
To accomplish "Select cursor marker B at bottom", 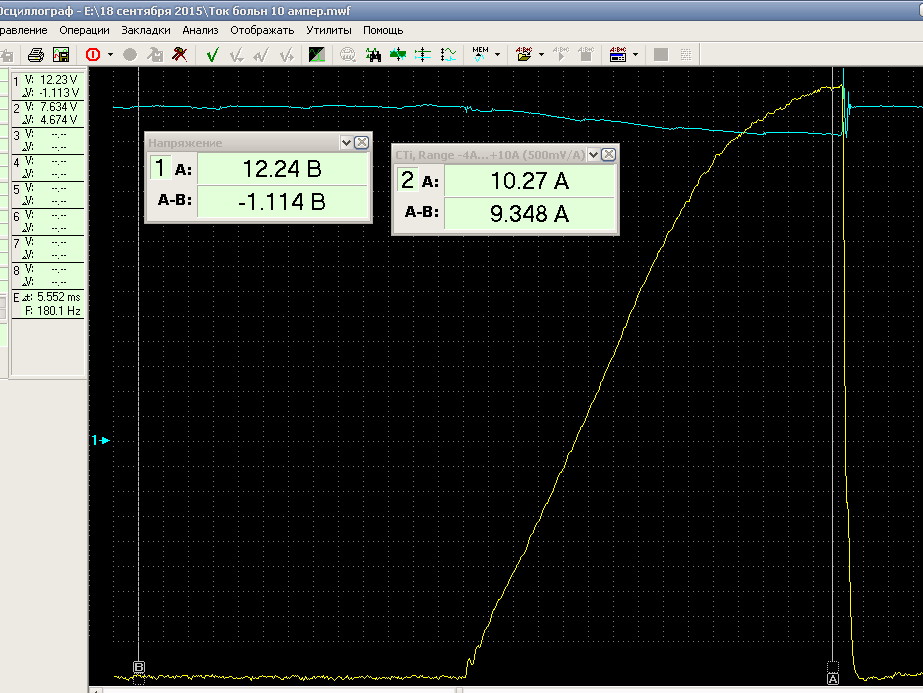I will click(x=139, y=667).
